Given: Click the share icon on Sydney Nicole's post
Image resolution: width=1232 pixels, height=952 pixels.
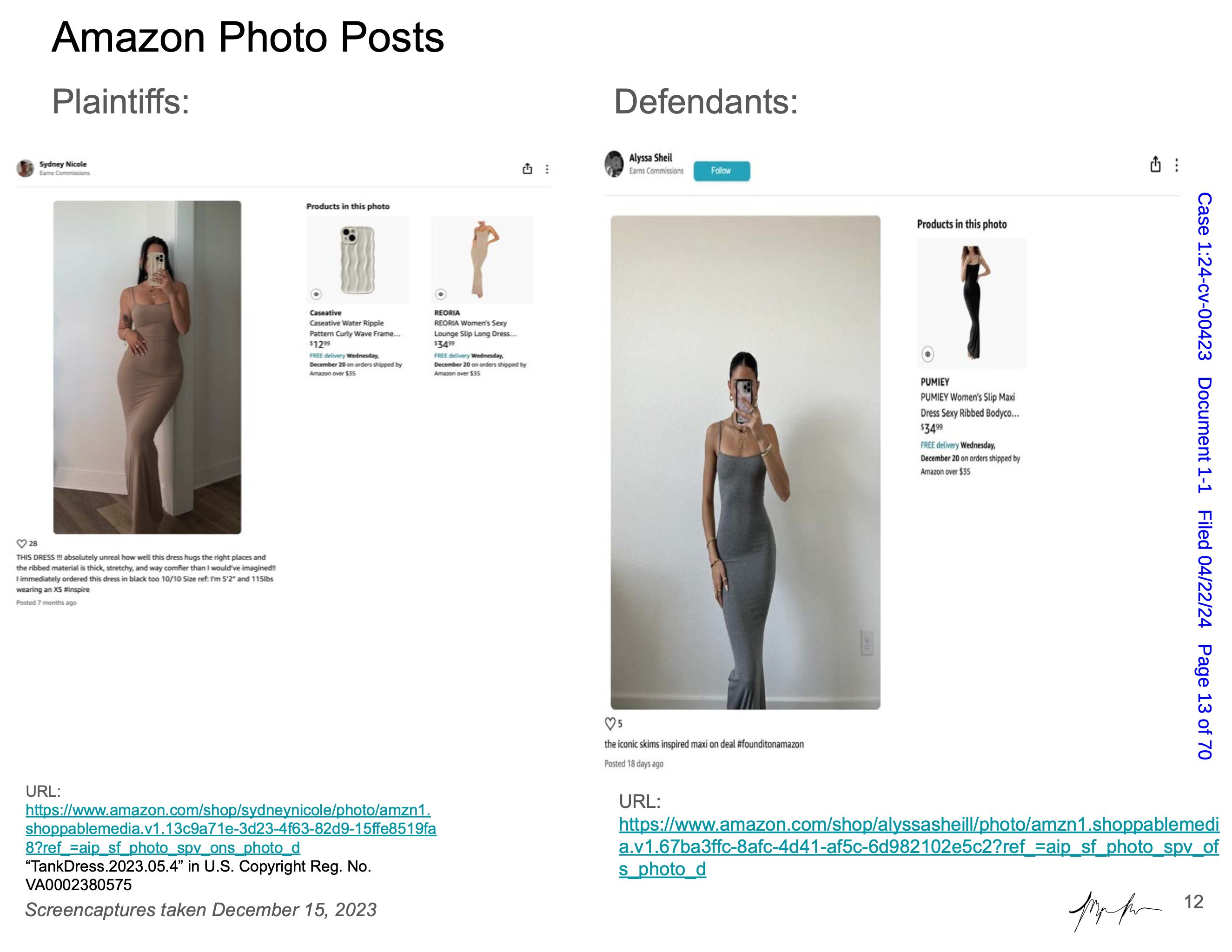Looking at the screenshot, I should (x=528, y=169).
